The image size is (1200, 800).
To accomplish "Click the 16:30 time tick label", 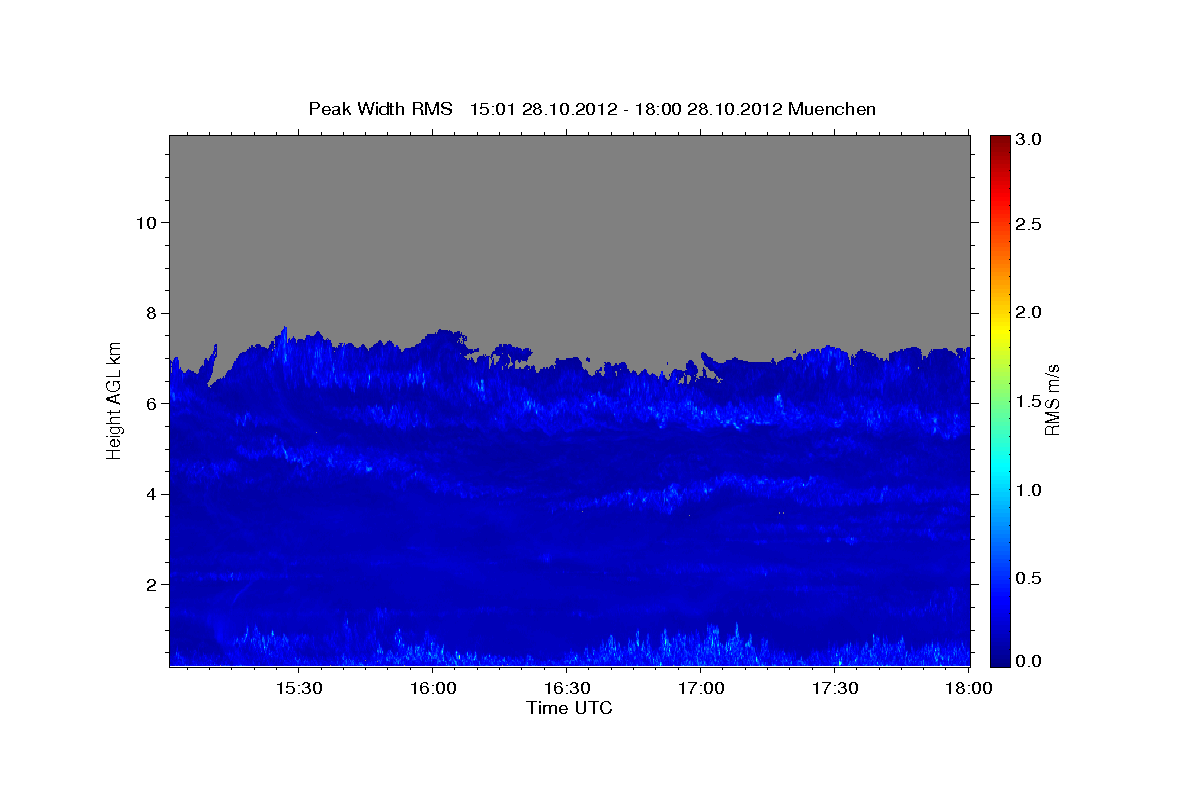I will (567, 688).
